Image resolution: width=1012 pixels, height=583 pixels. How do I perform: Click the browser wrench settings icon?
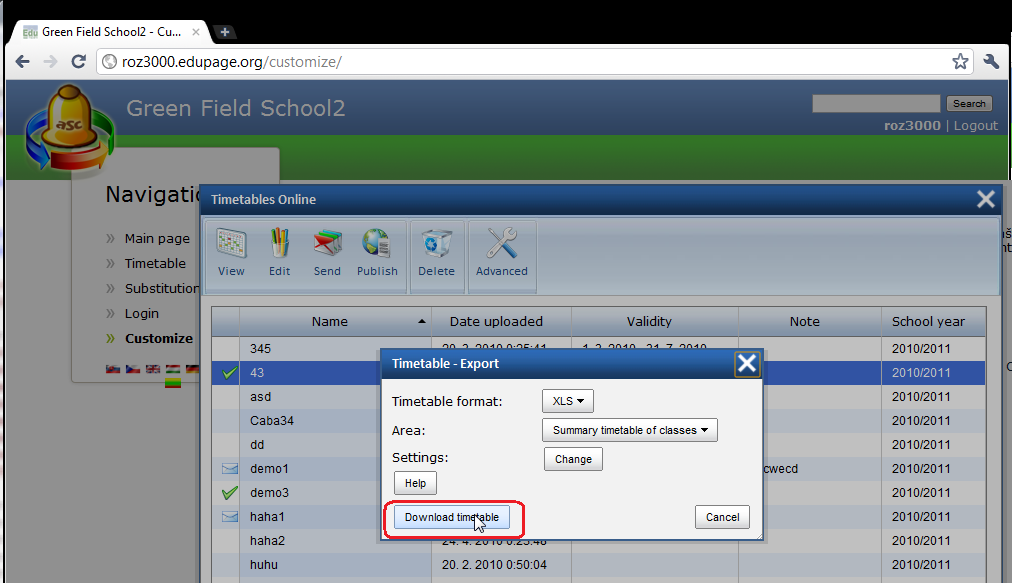(x=991, y=62)
